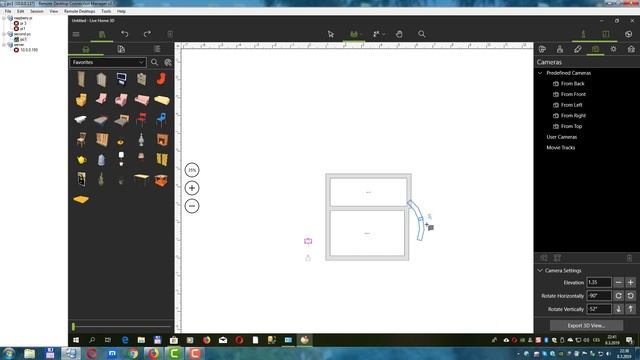
Task: Click the add camera icon below list
Action: (x=544, y=258)
